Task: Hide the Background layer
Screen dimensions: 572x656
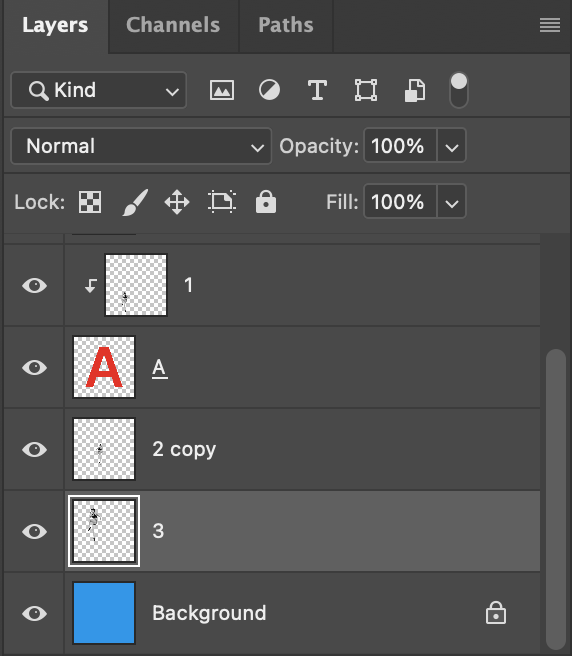Action: tap(34, 614)
